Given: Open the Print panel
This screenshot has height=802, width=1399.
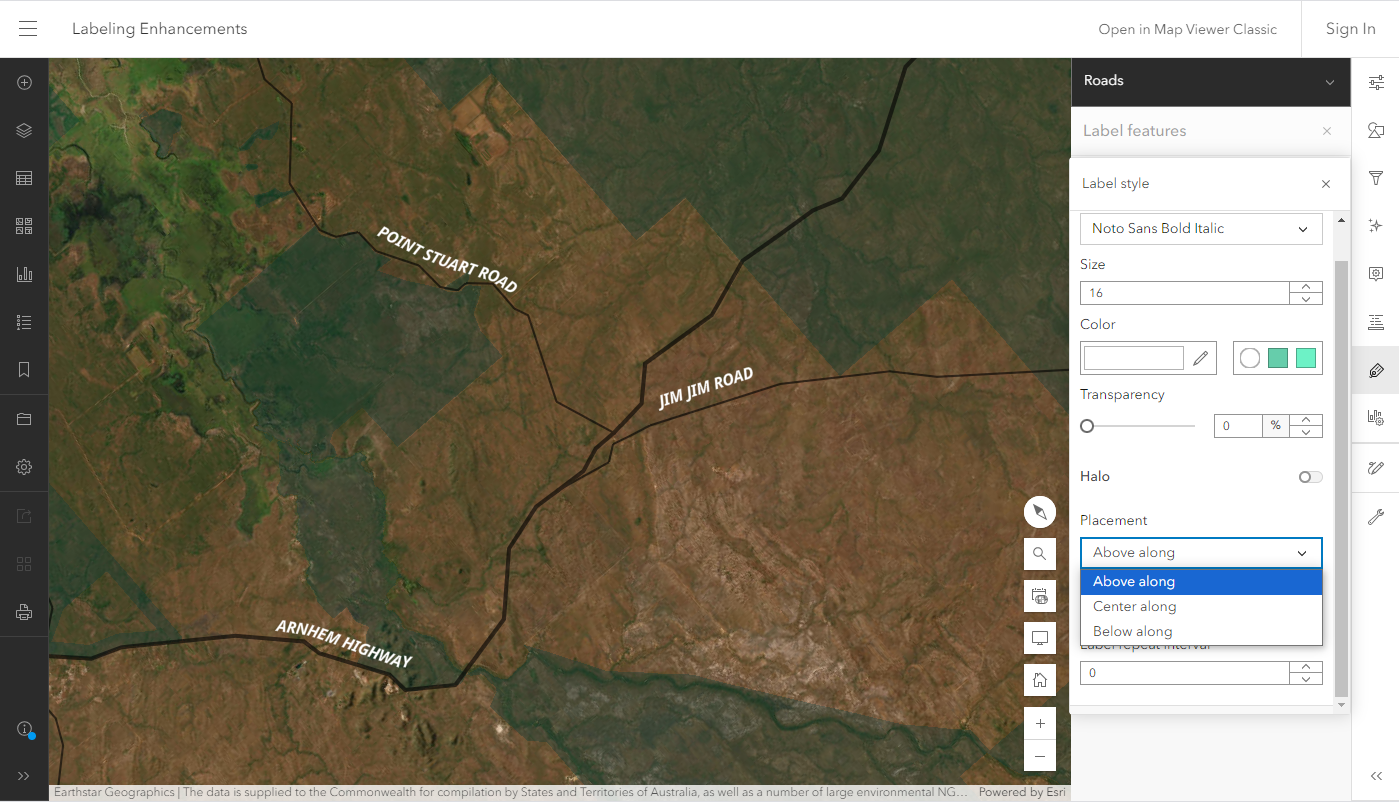Looking at the screenshot, I should (23, 613).
